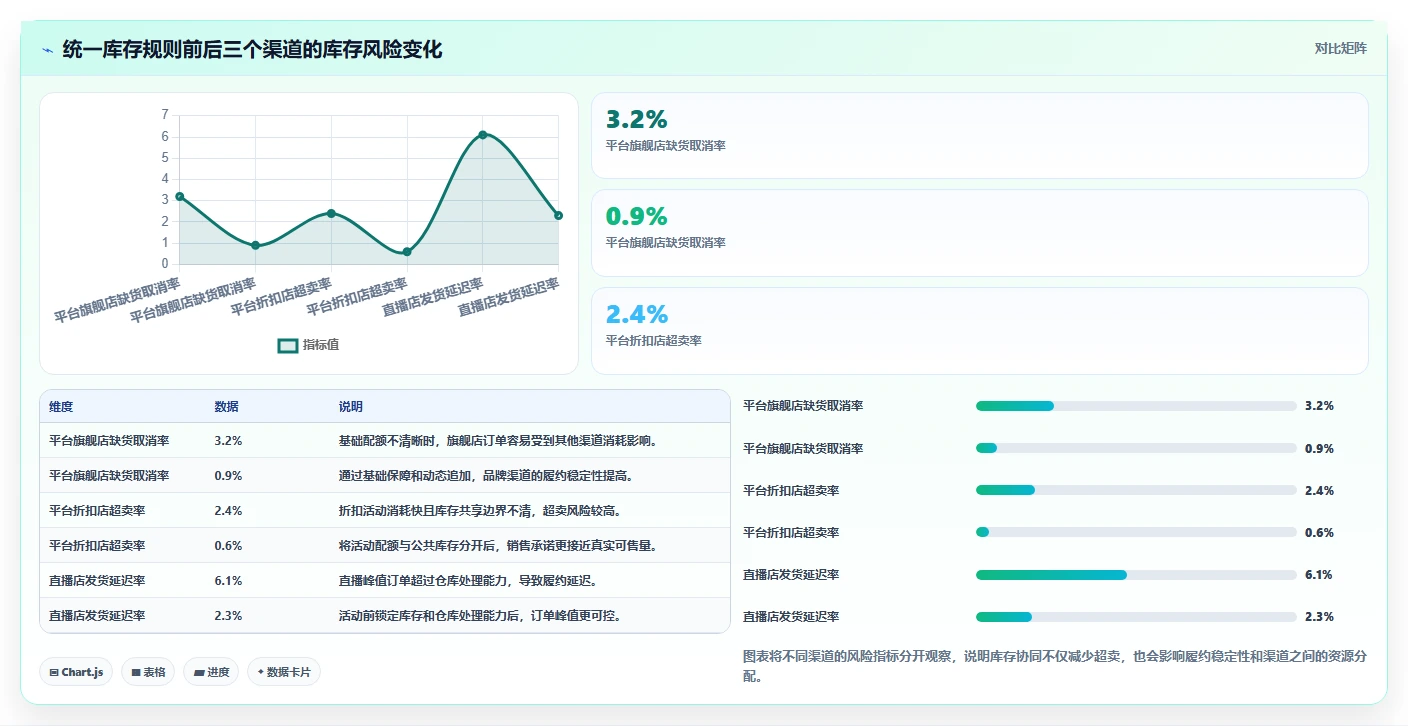
Task: Click the 数据 table column header
Action: pyautogui.click(x=226, y=407)
